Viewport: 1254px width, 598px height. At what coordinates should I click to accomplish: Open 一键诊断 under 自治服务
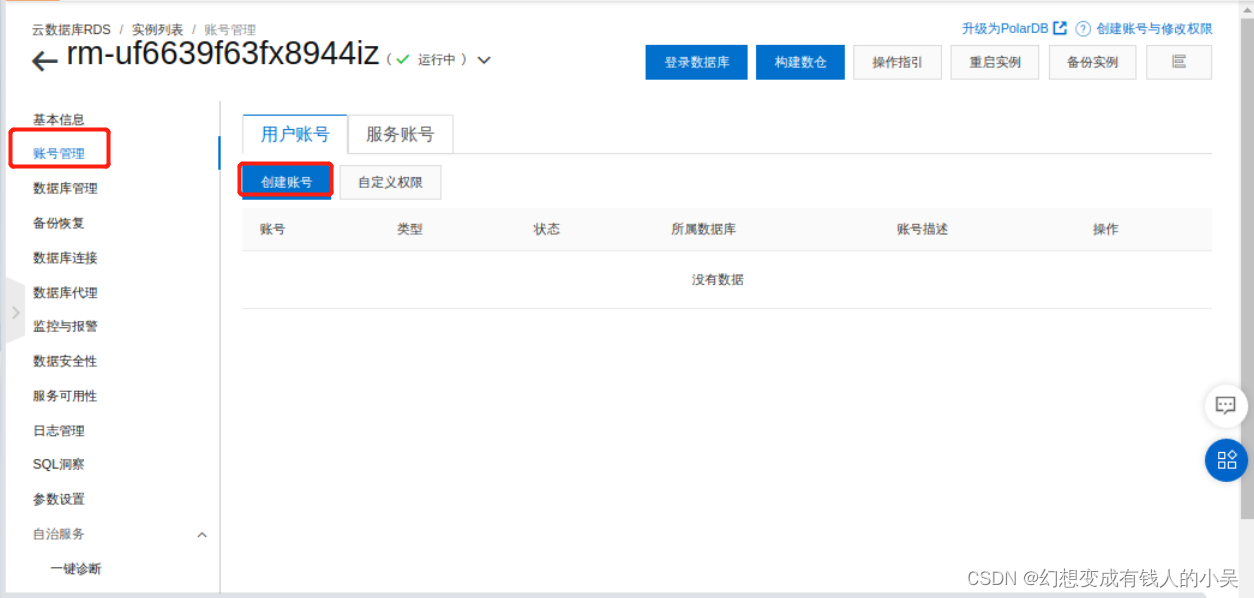point(76,569)
